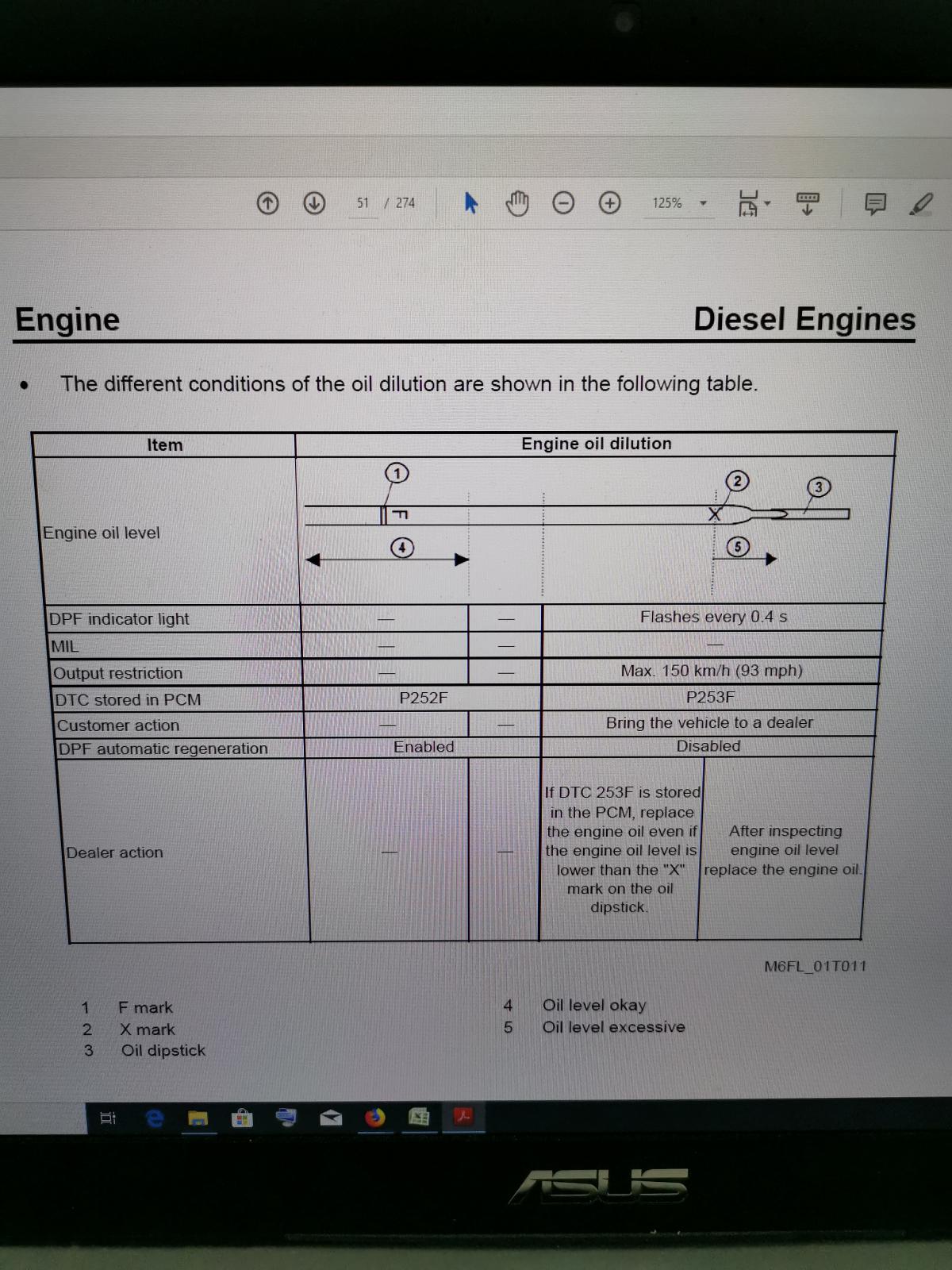Screen dimensions: 952x1270
Task: Click the 'DPF indicator light' row label
Action: coord(119,619)
